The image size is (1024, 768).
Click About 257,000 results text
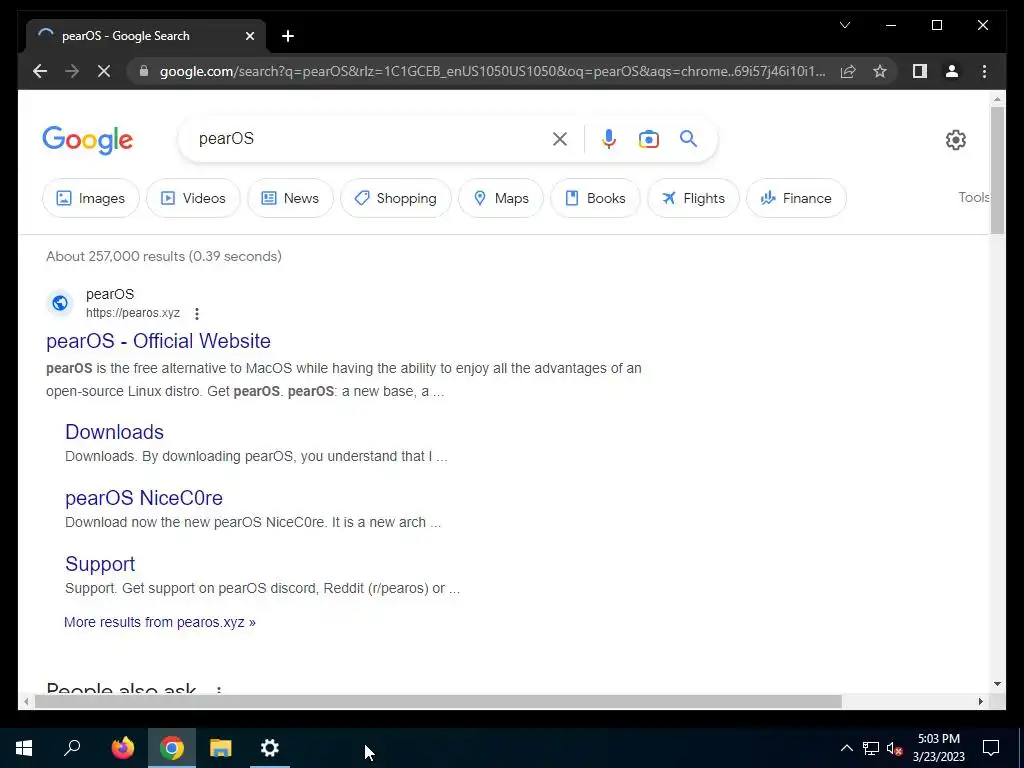163,256
